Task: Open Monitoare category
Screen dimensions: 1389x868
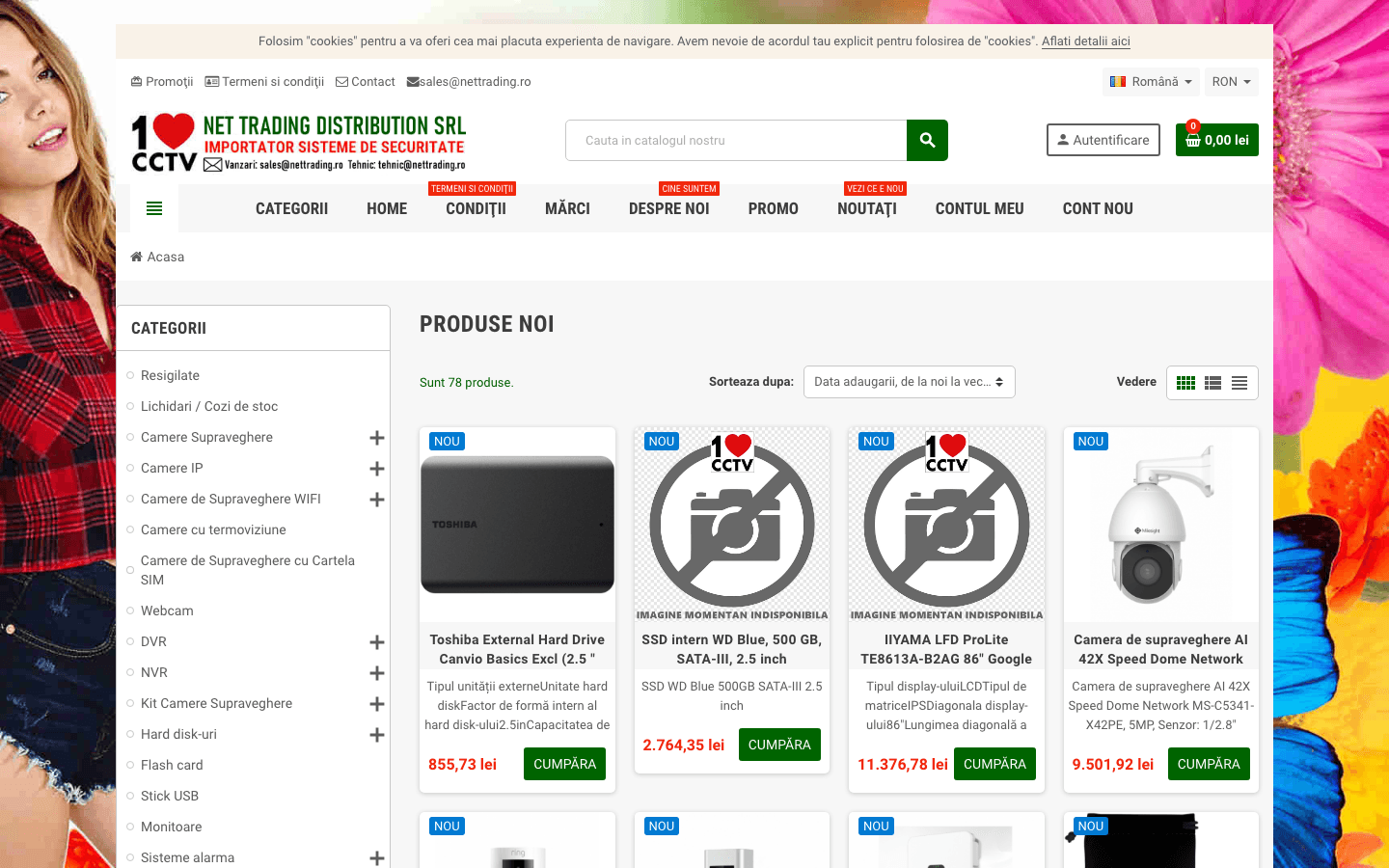Action: 172,827
